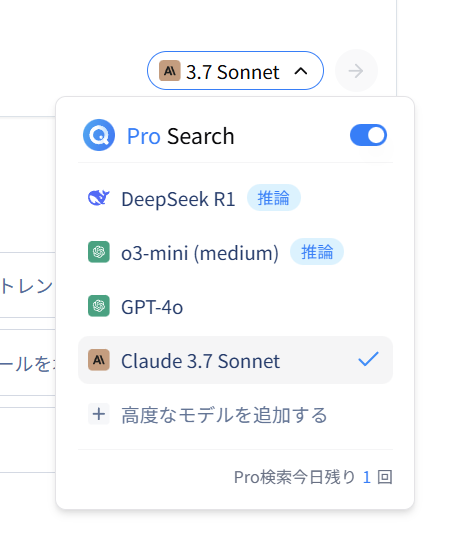Select GPT-4o model
The height and width of the screenshot is (535, 465).
tap(235, 306)
